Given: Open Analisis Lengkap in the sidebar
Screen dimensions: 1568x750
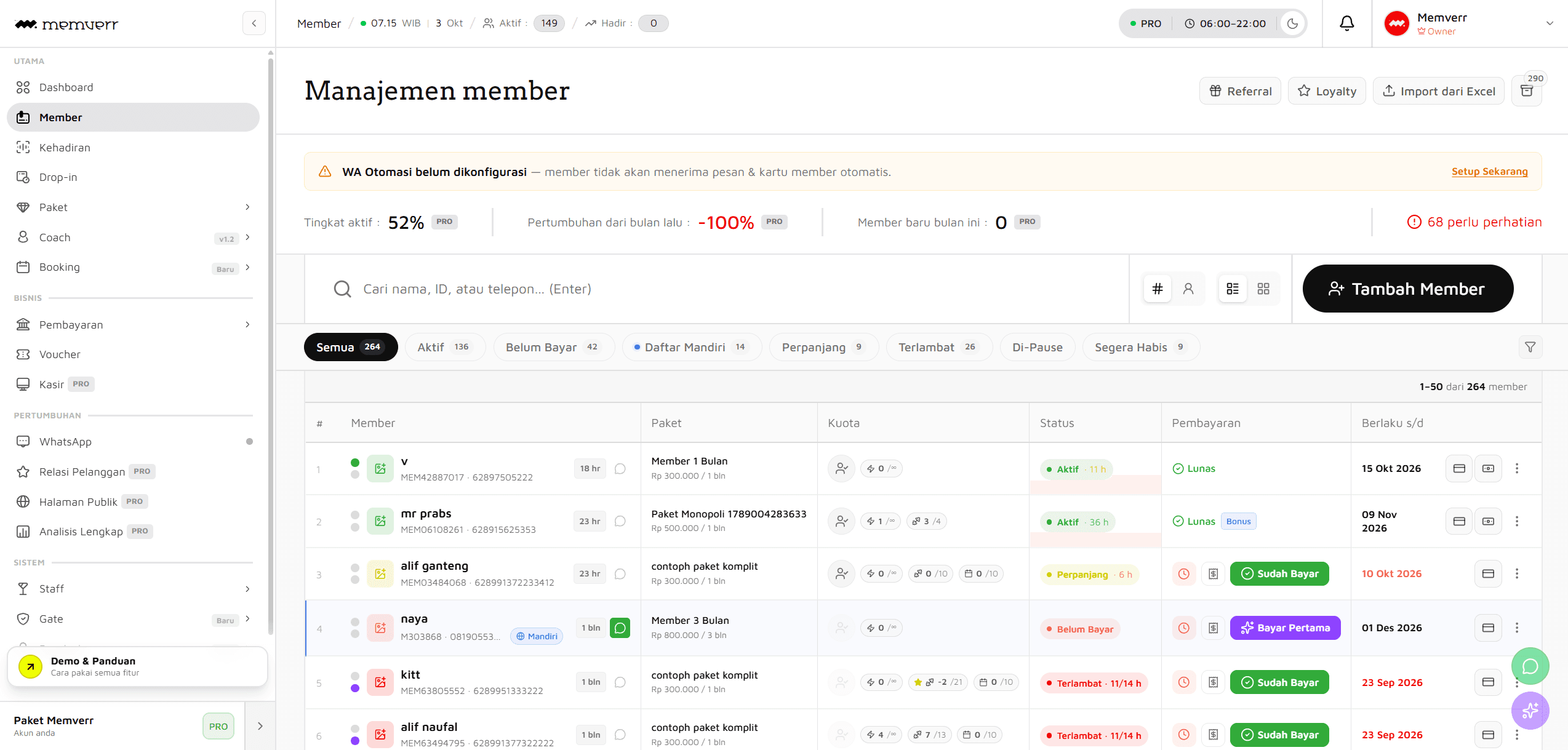Looking at the screenshot, I should point(133,532).
